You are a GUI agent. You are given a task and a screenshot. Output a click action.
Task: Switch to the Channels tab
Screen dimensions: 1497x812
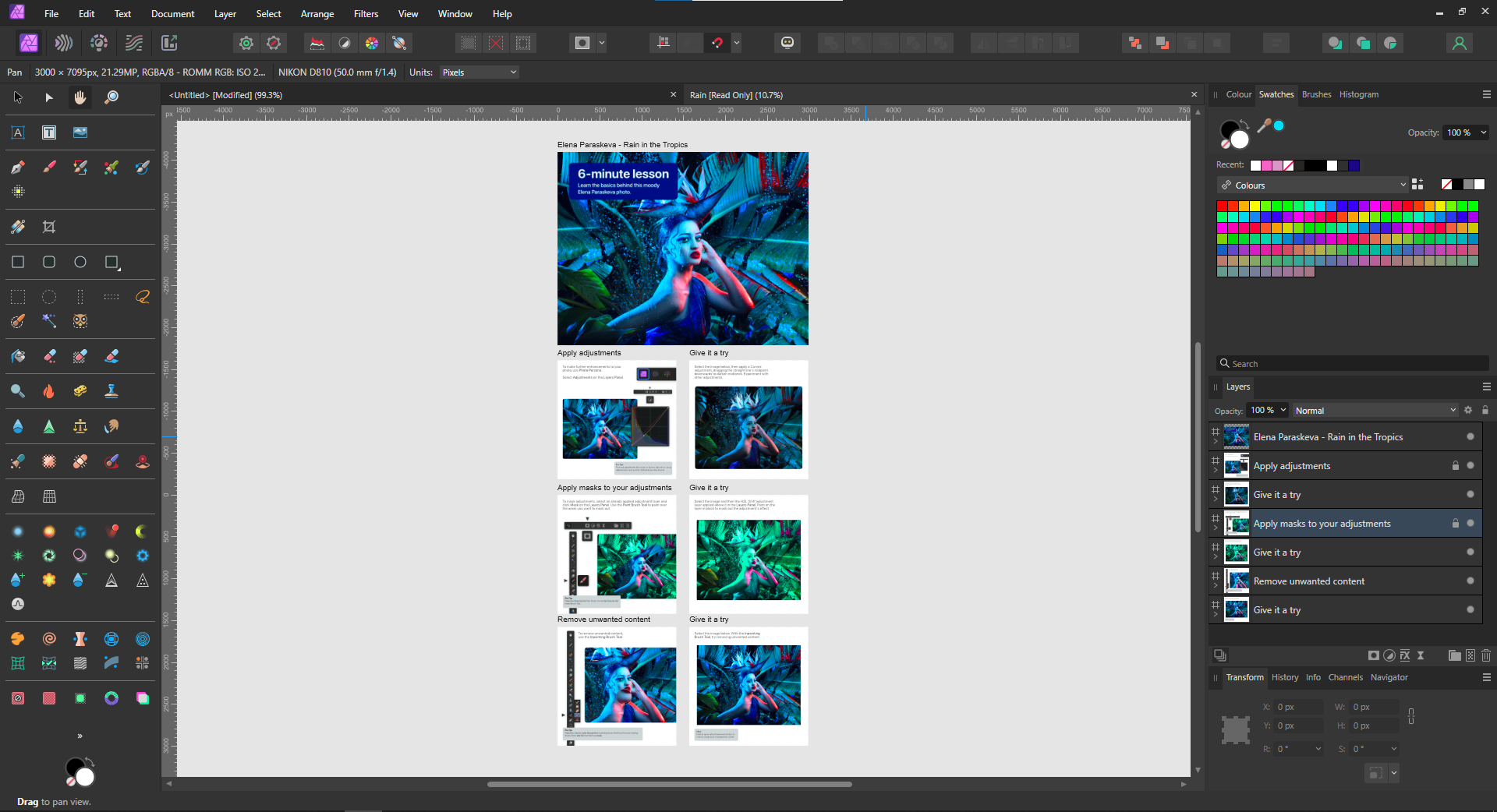1346,677
